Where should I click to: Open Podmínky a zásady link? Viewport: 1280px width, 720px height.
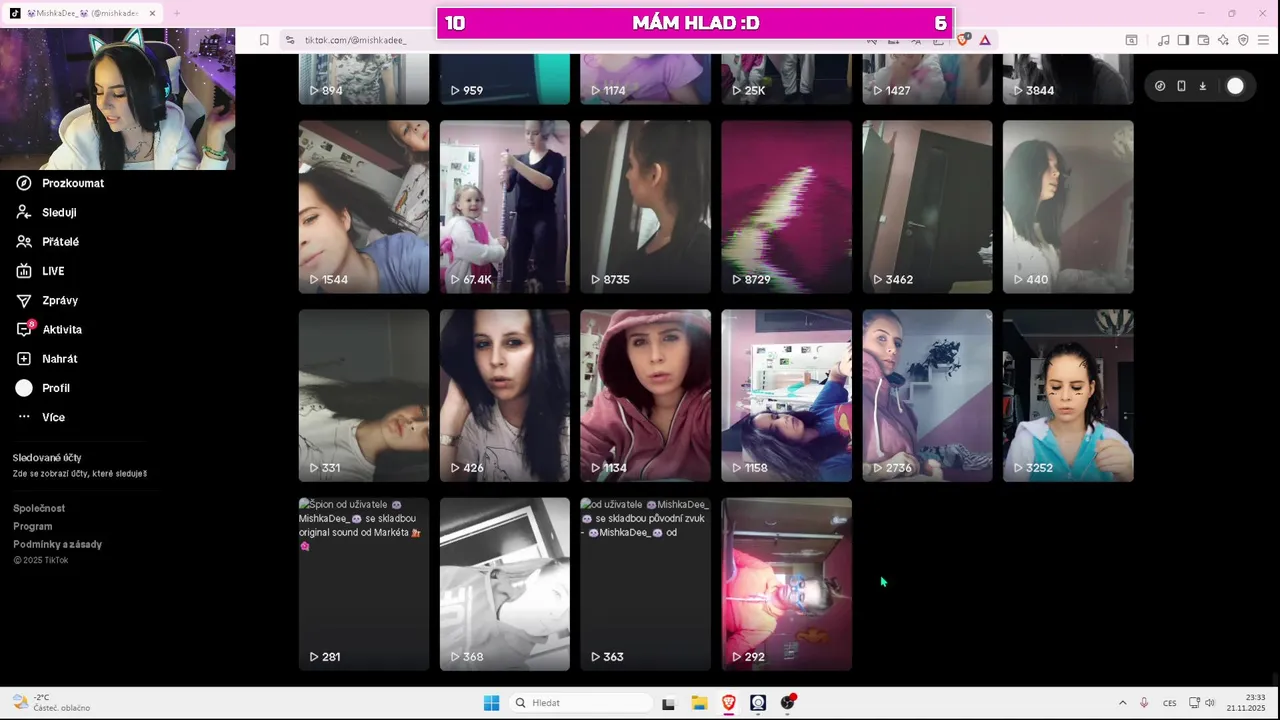[x=57, y=544]
